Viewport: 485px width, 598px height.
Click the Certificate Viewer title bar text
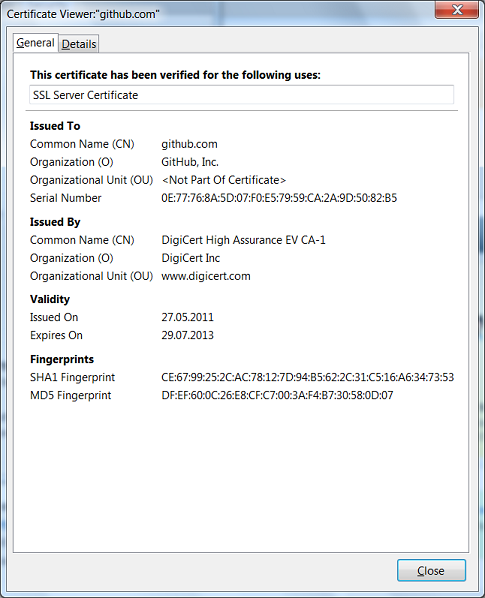point(83,14)
